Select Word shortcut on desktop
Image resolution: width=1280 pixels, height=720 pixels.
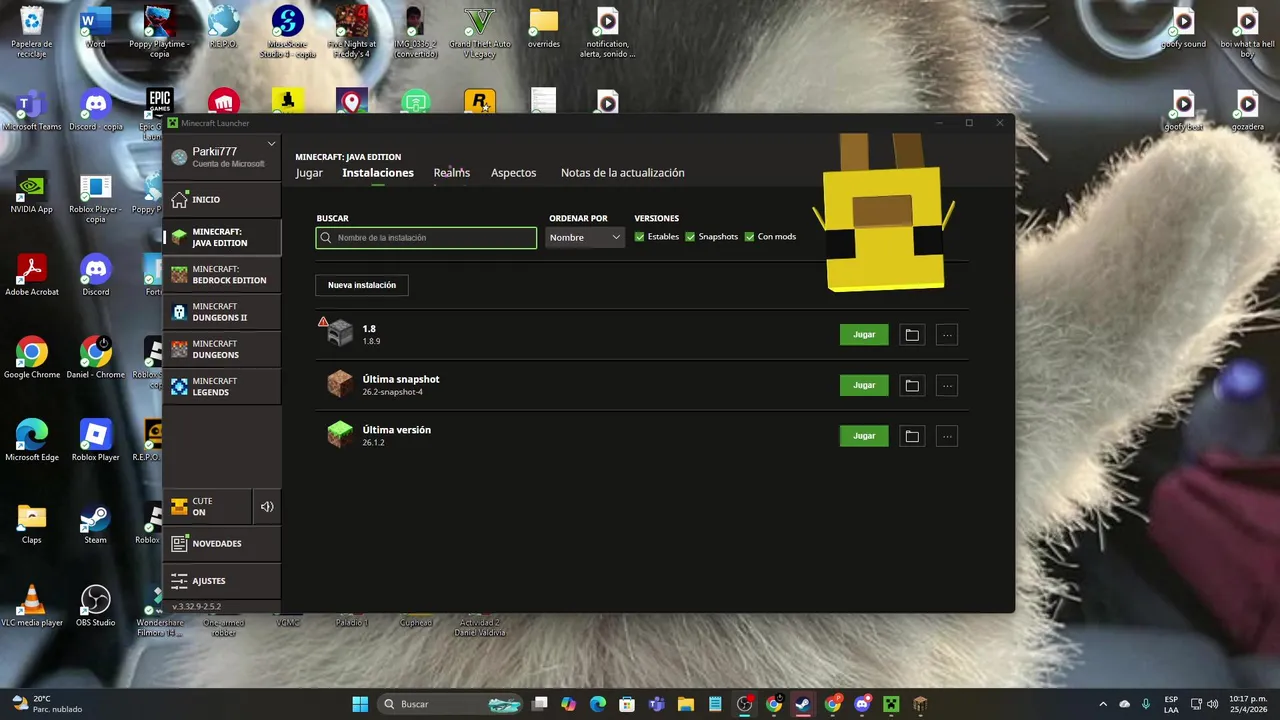point(95,28)
